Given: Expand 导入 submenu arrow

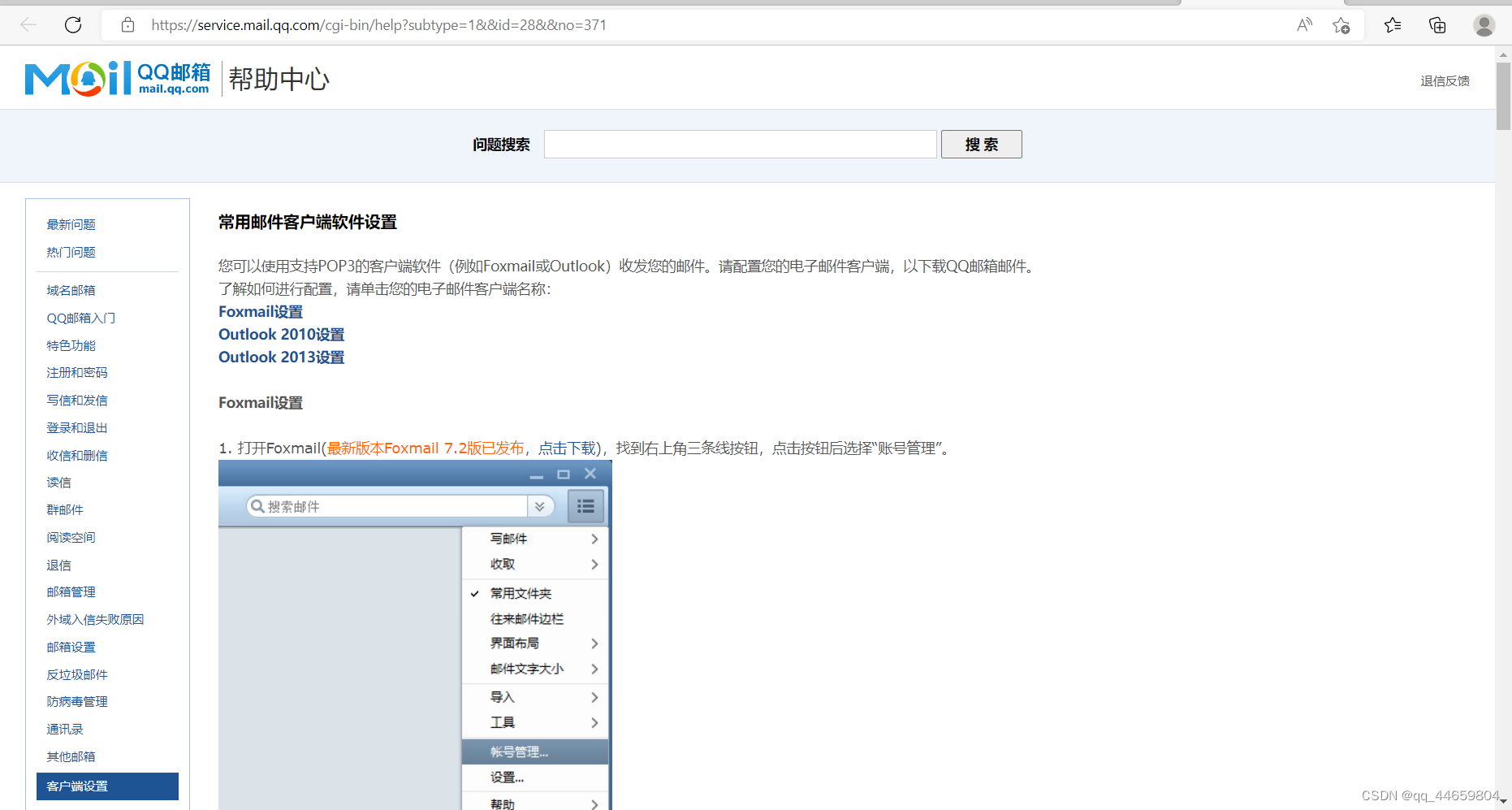Looking at the screenshot, I should (594, 697).
